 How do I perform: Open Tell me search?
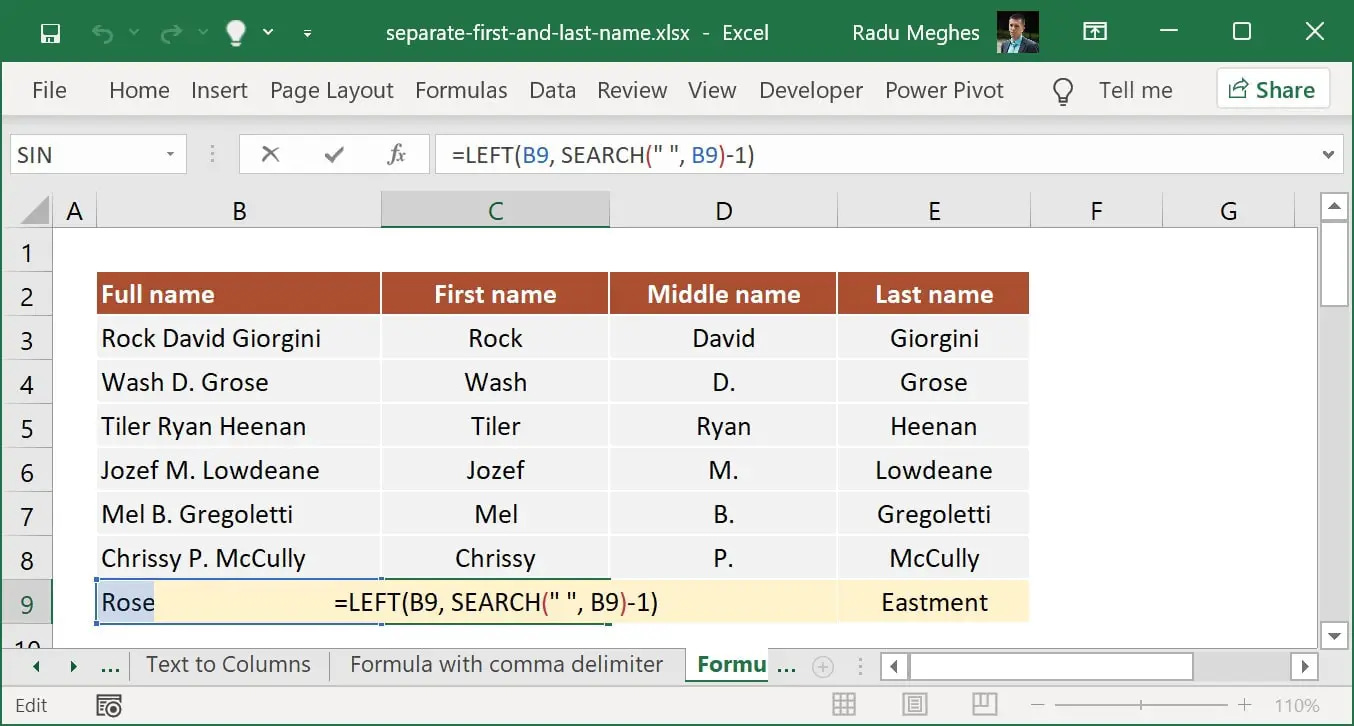(1135, 90)
